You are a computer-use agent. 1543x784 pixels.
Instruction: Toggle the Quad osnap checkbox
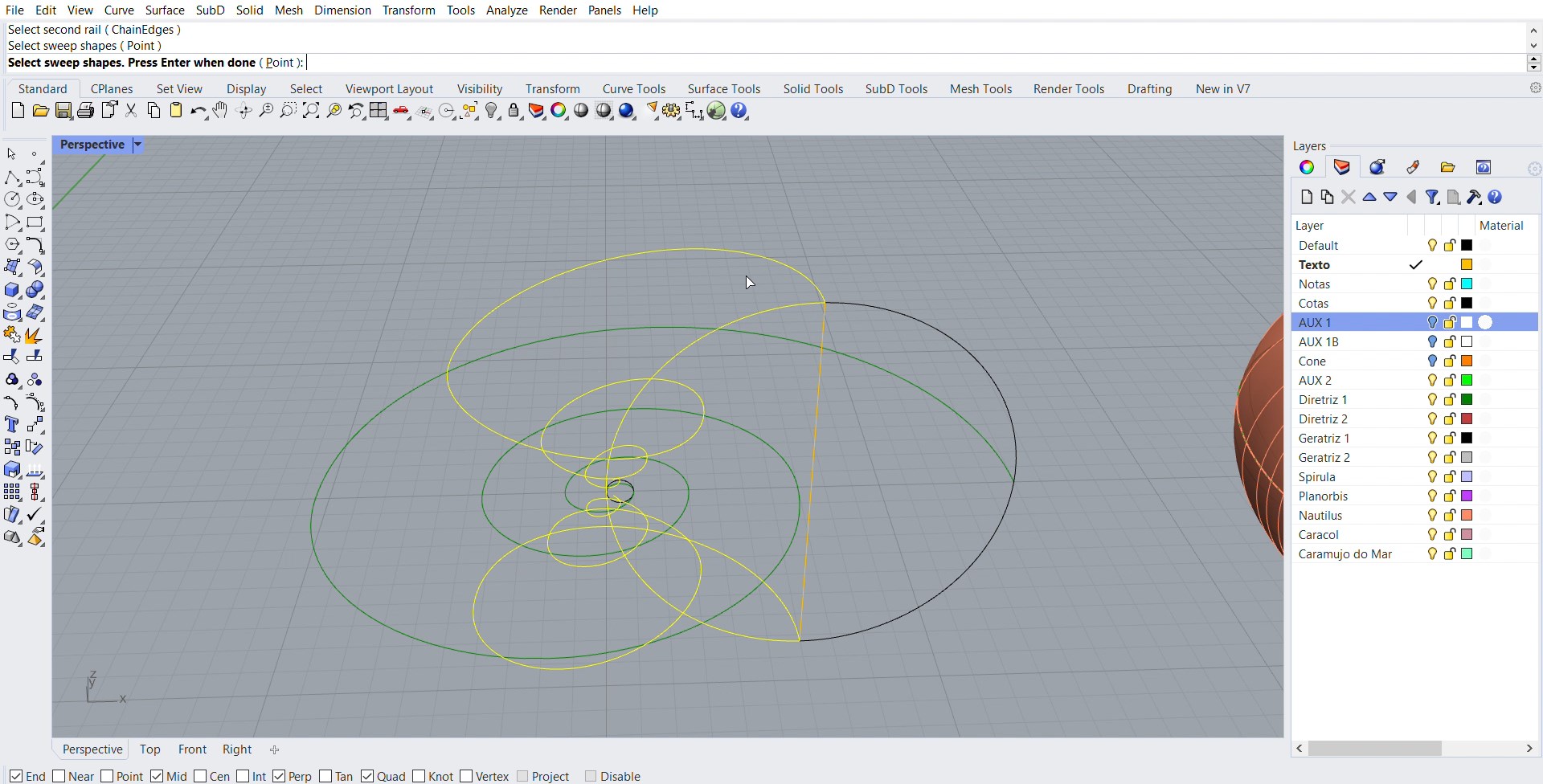point(367,776)
